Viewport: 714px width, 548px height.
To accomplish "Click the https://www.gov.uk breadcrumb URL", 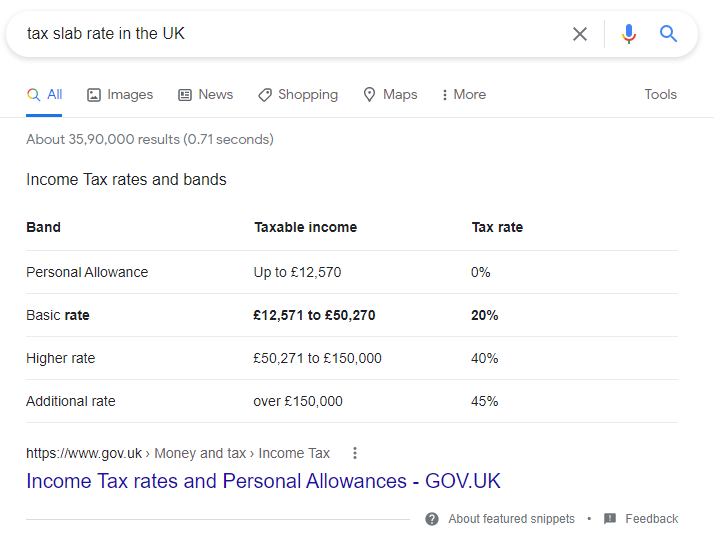I will point(84,453).
